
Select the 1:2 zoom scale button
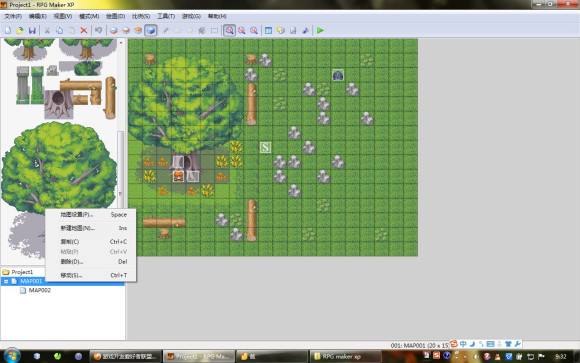(x=242, y=30)
